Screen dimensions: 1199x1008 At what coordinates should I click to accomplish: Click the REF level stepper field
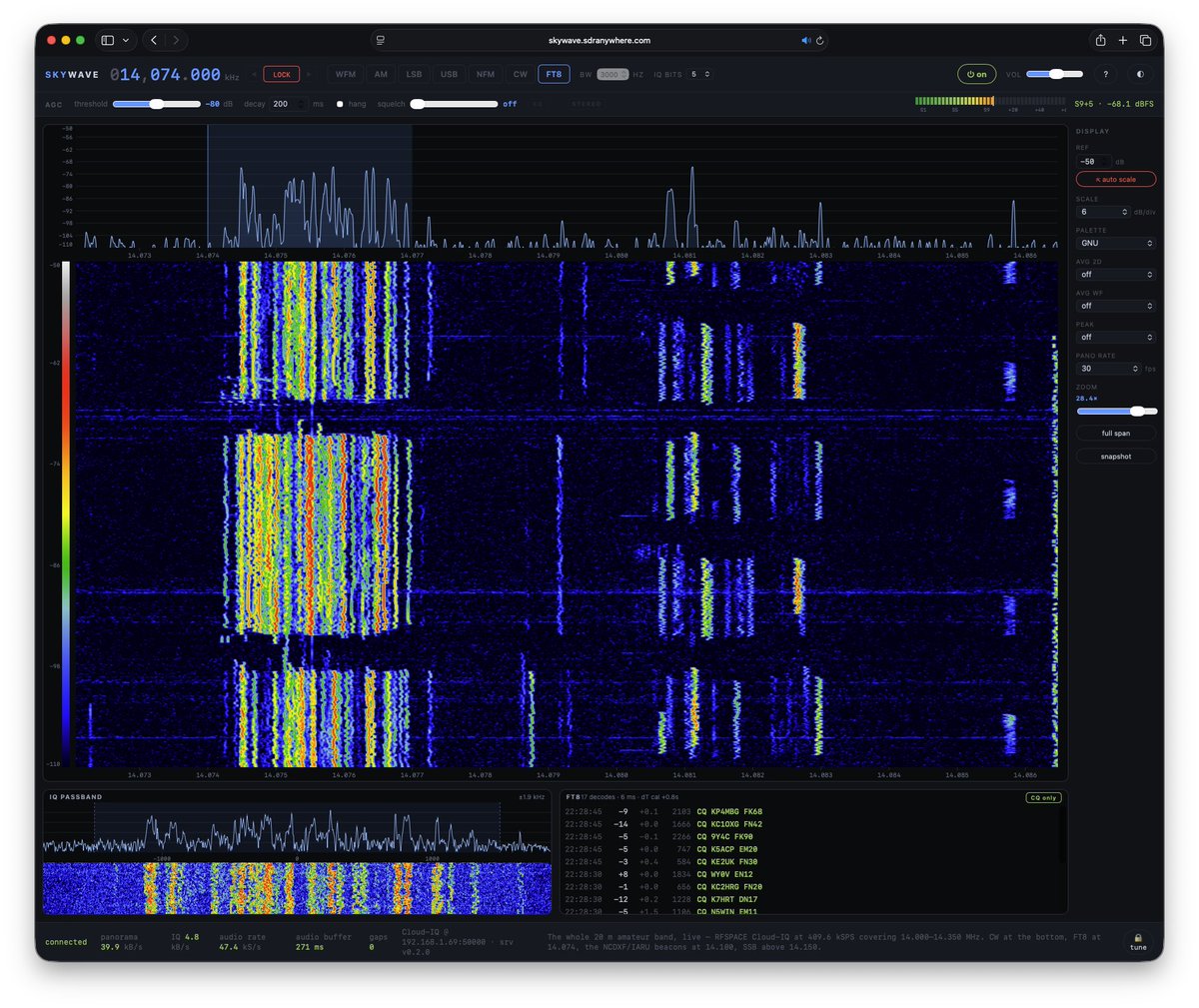click(x=1094, y=161)
